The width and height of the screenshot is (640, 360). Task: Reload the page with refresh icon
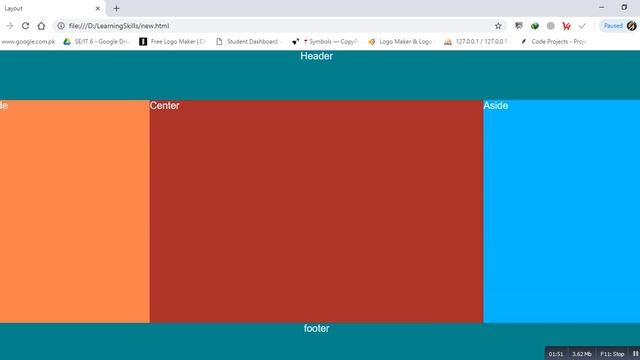click(x=25, y=26)
